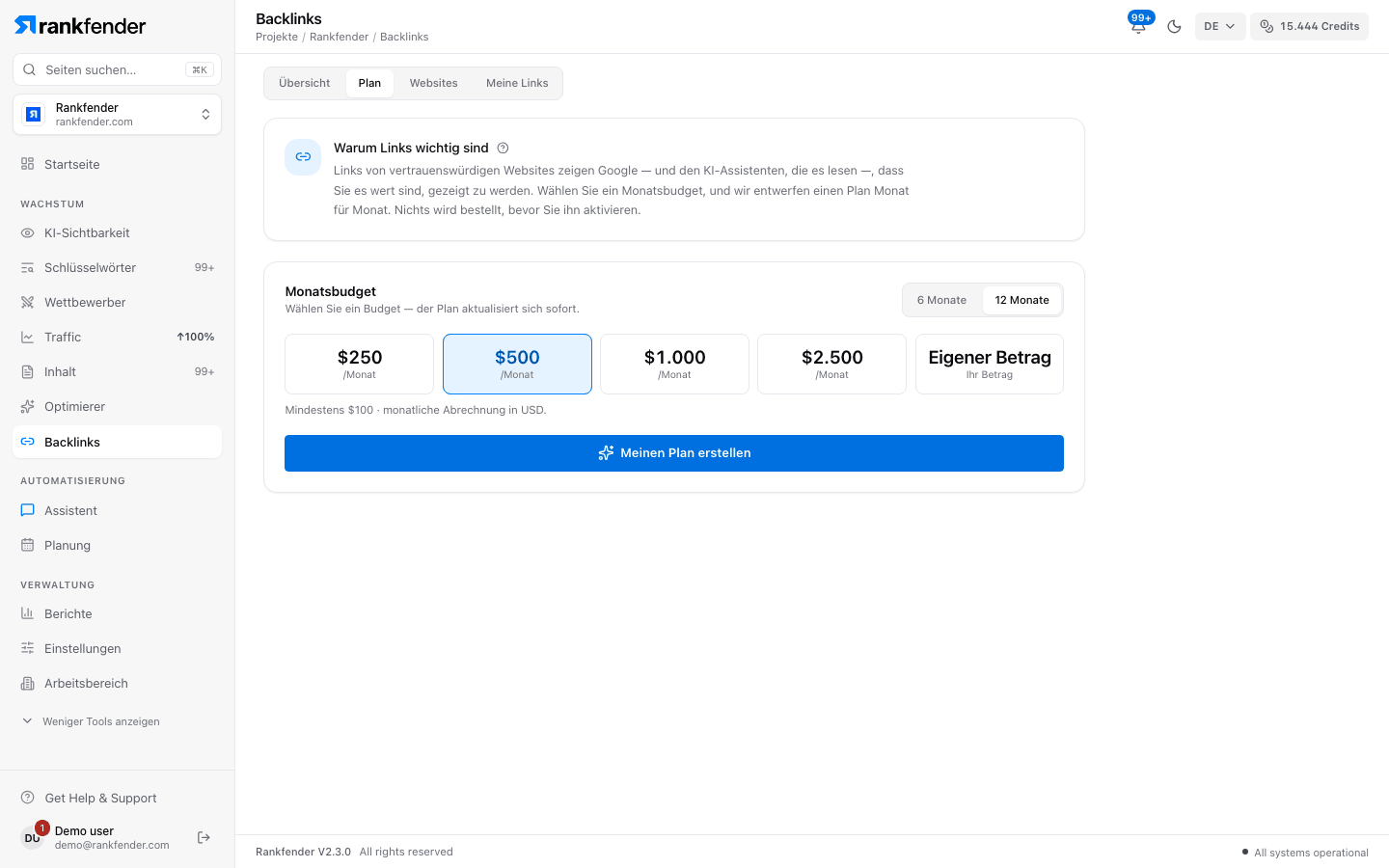Select 12 Monate duration
The height and width of the screenshot is (868, 1389).
[1021, 300]
